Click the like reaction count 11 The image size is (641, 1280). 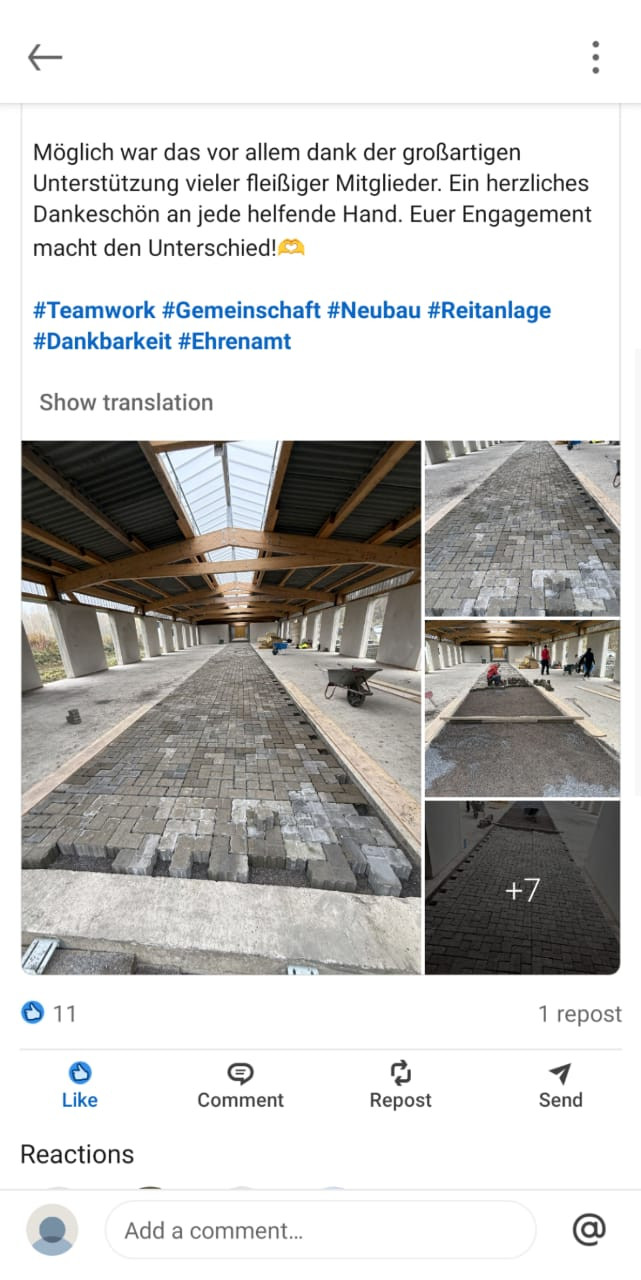[x=49, y=1014]
